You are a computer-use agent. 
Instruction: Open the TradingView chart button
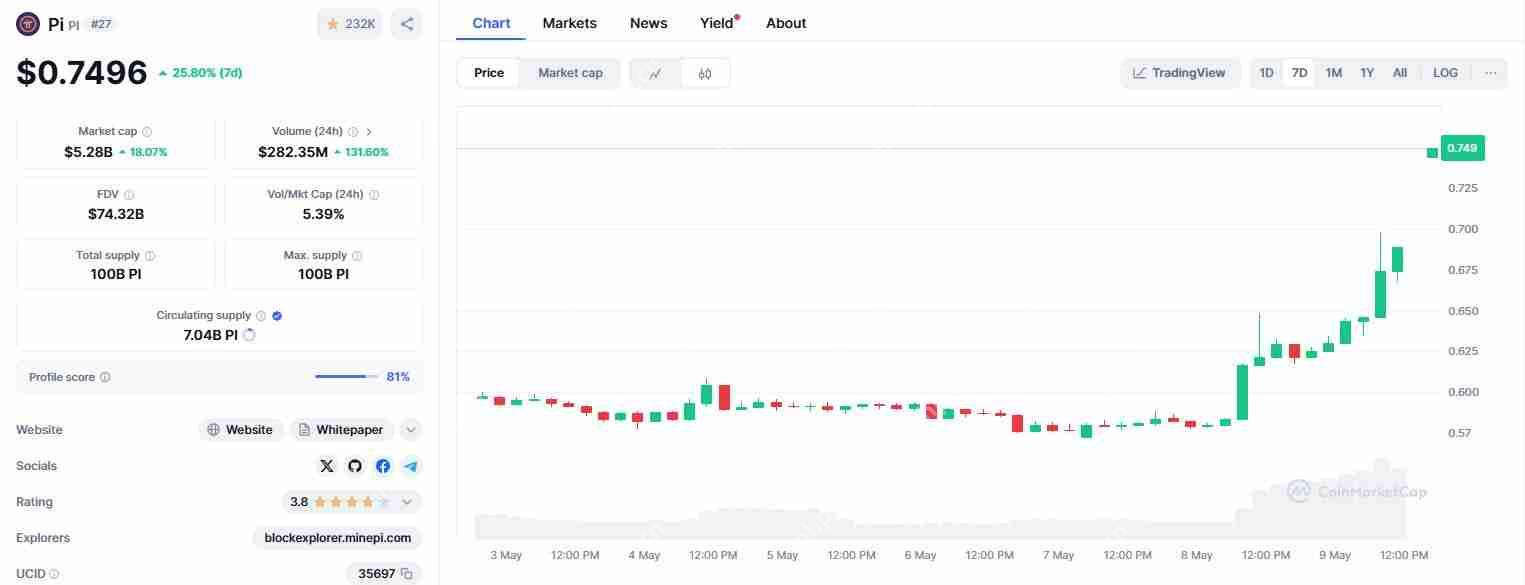click(1179, 73)
